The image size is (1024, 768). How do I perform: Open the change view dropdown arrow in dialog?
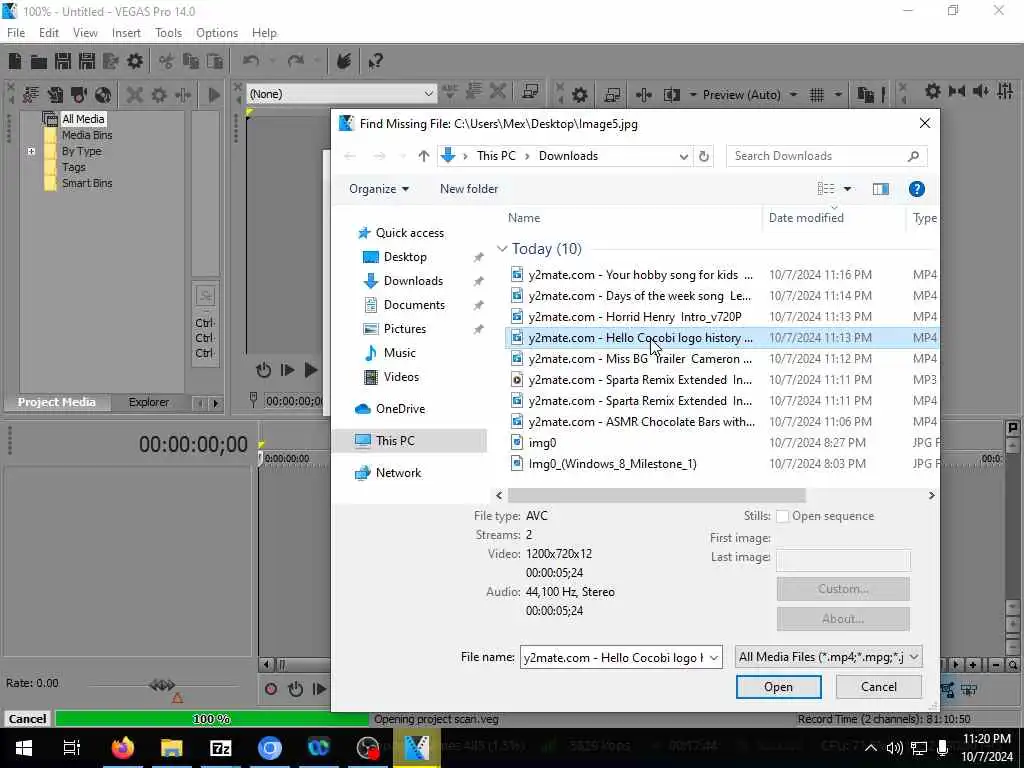tap(848, 189)
